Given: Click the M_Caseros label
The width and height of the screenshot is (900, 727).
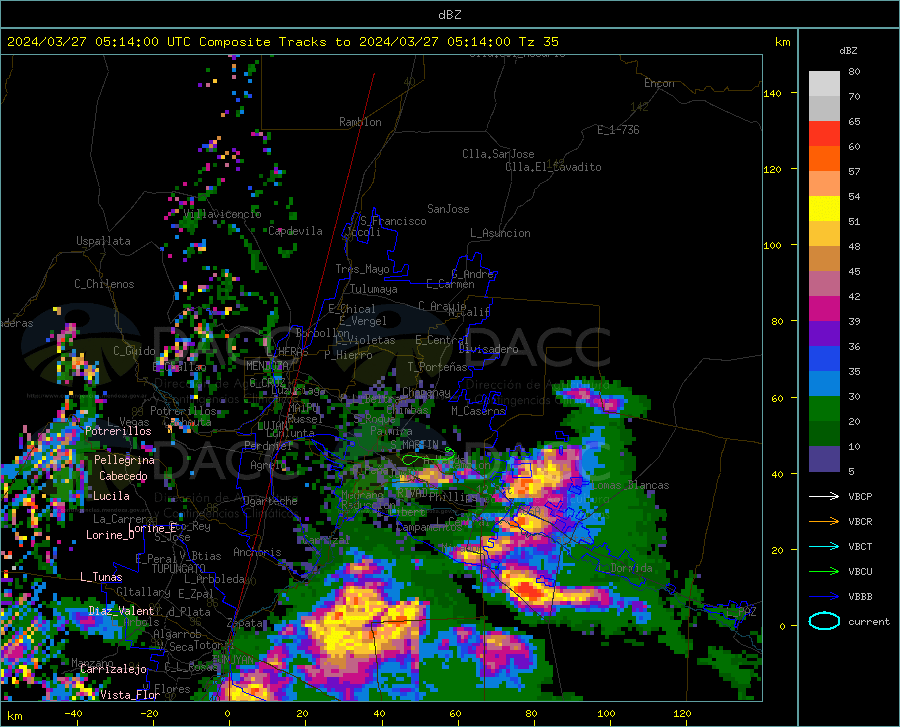Looking at the screenshot, I should click(478, 411).
